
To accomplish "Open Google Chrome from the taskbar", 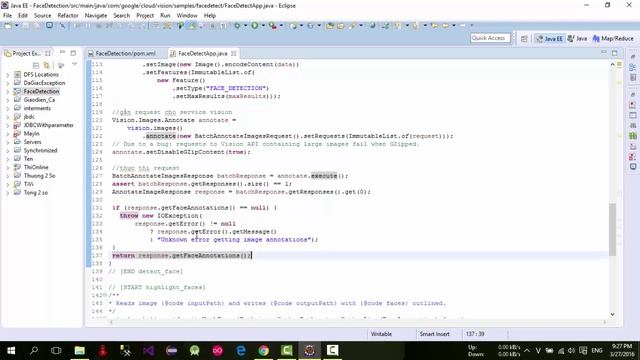I will click(x=264, y=350).
